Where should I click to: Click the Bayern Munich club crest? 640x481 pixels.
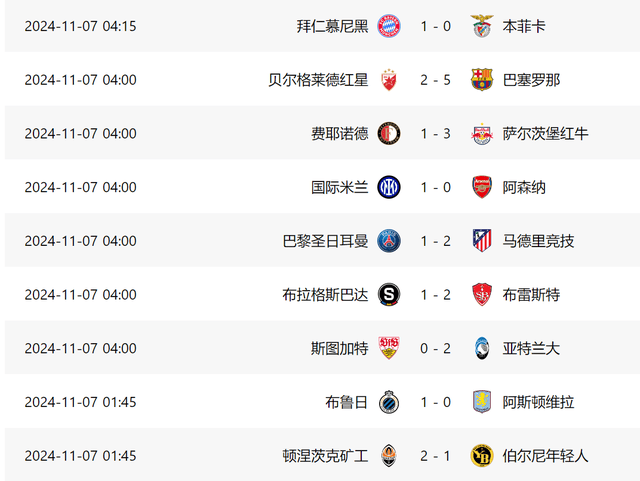coord(389,26)
